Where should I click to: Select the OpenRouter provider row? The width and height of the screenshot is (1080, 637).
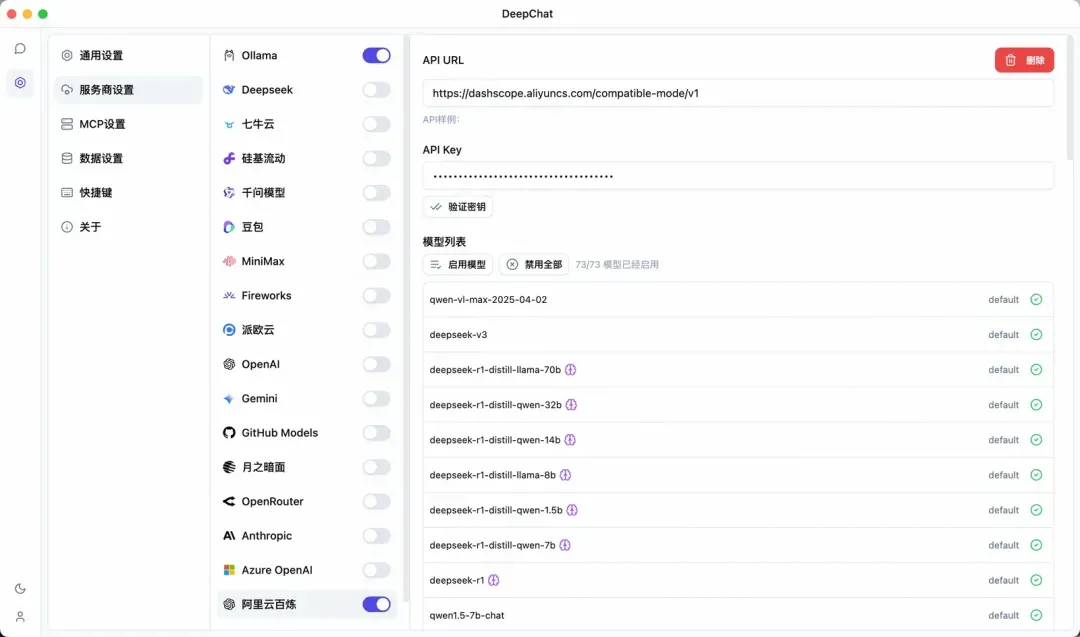(307, 501)
